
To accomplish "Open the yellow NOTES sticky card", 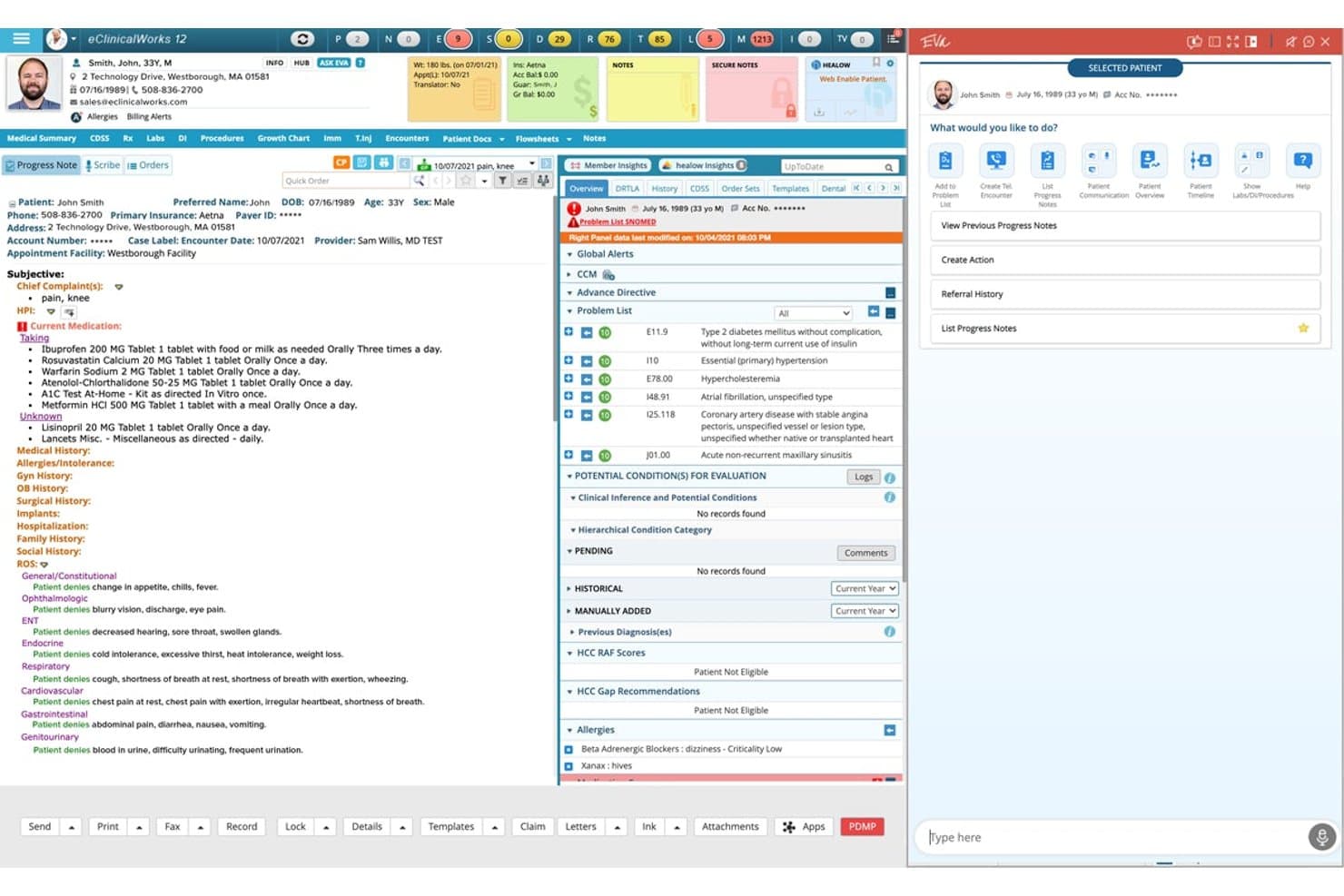I will (x=652, y=89).
